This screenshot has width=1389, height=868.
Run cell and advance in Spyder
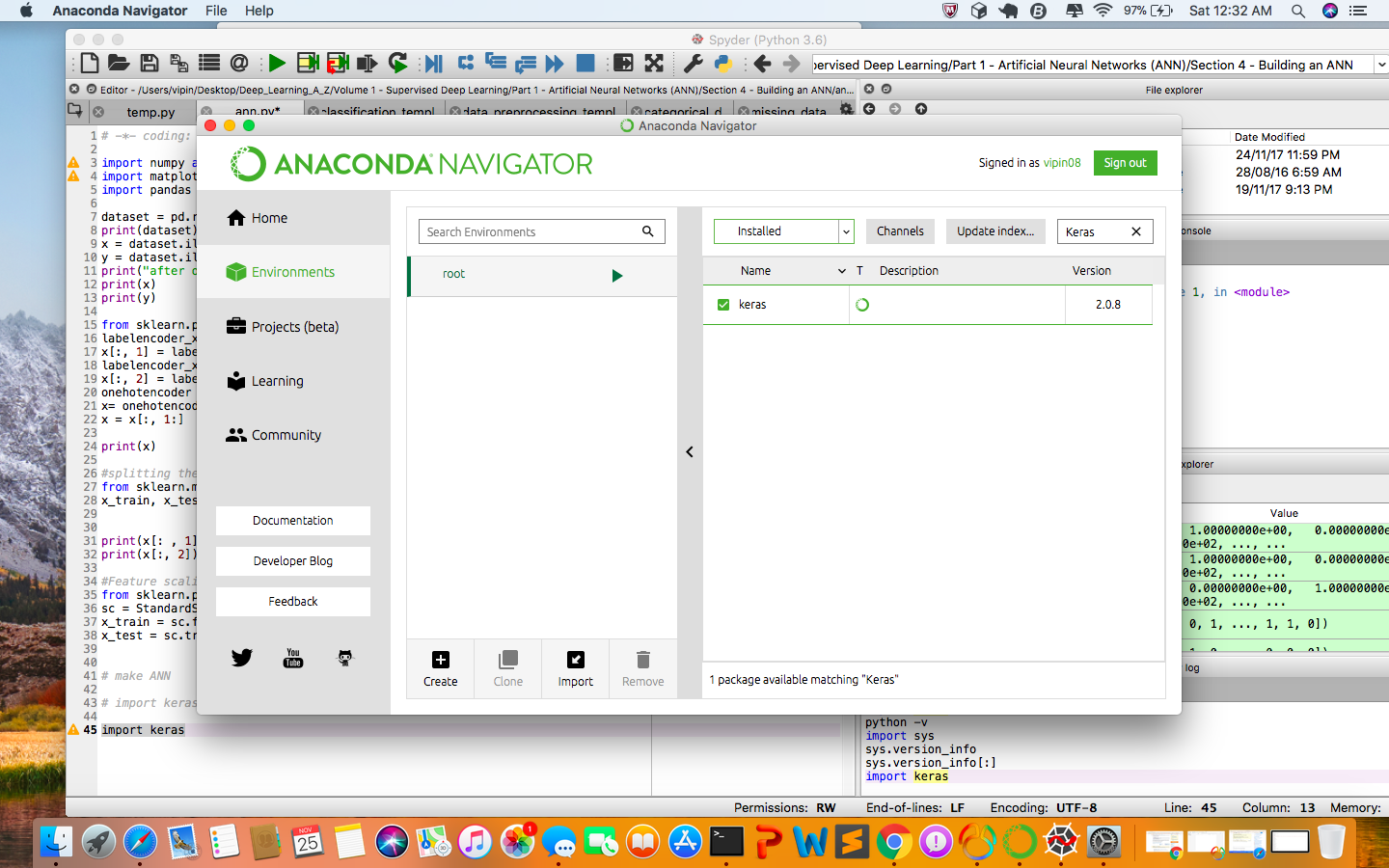[x=338, y=64]
